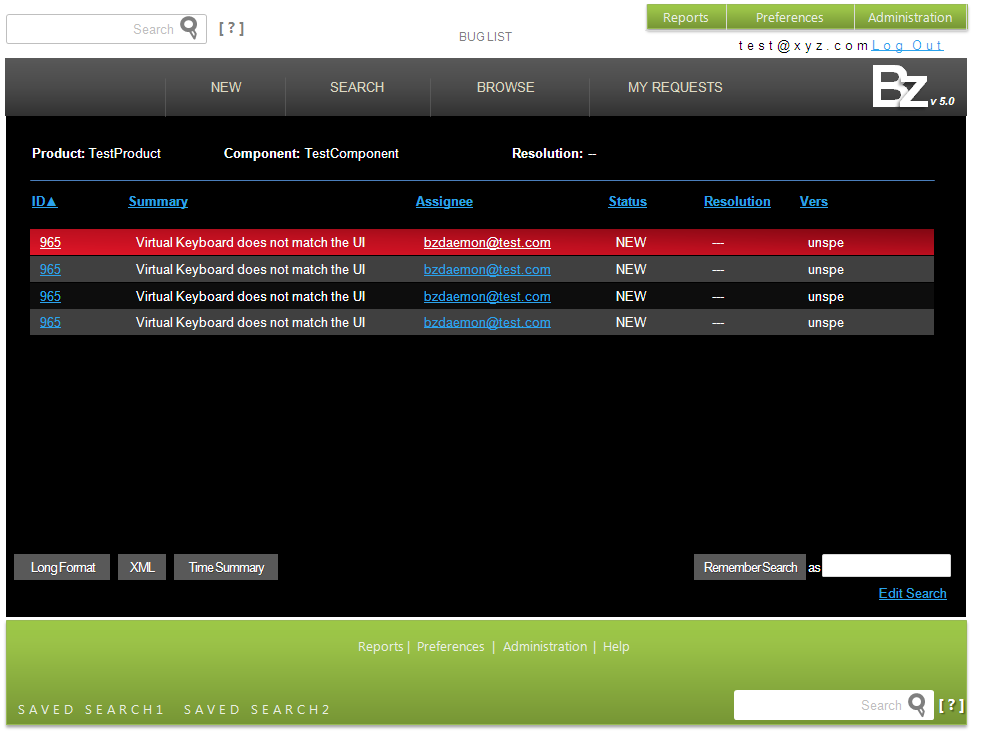The height and width of the screenshot is (741, 991).
Task: Open the SAVED SEARCH1 footer link
Action: [91, 709]
